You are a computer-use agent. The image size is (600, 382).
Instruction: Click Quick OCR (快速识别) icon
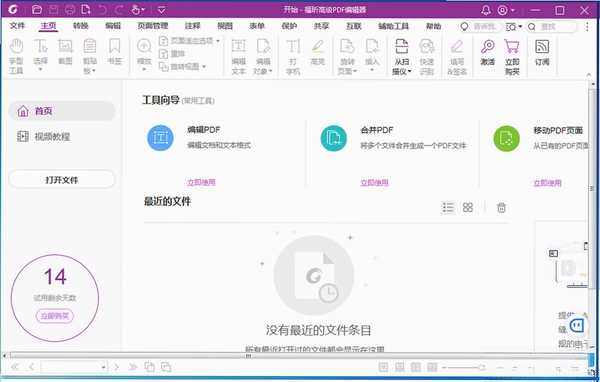[426, 46]
